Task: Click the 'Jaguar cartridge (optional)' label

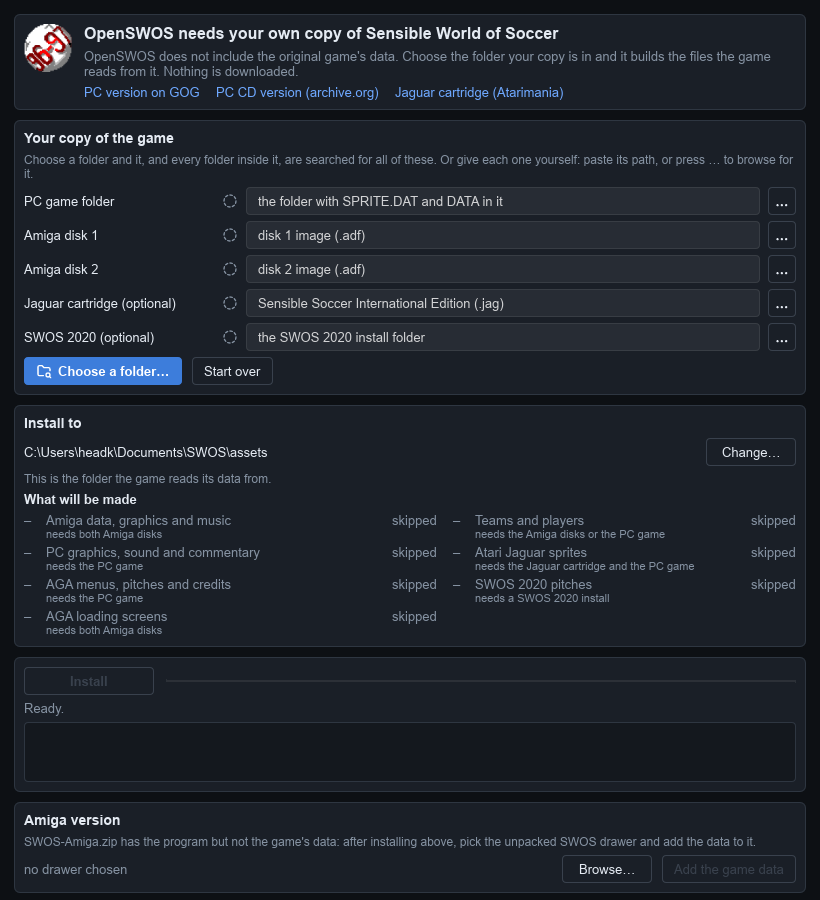Action: pos(100,303)
